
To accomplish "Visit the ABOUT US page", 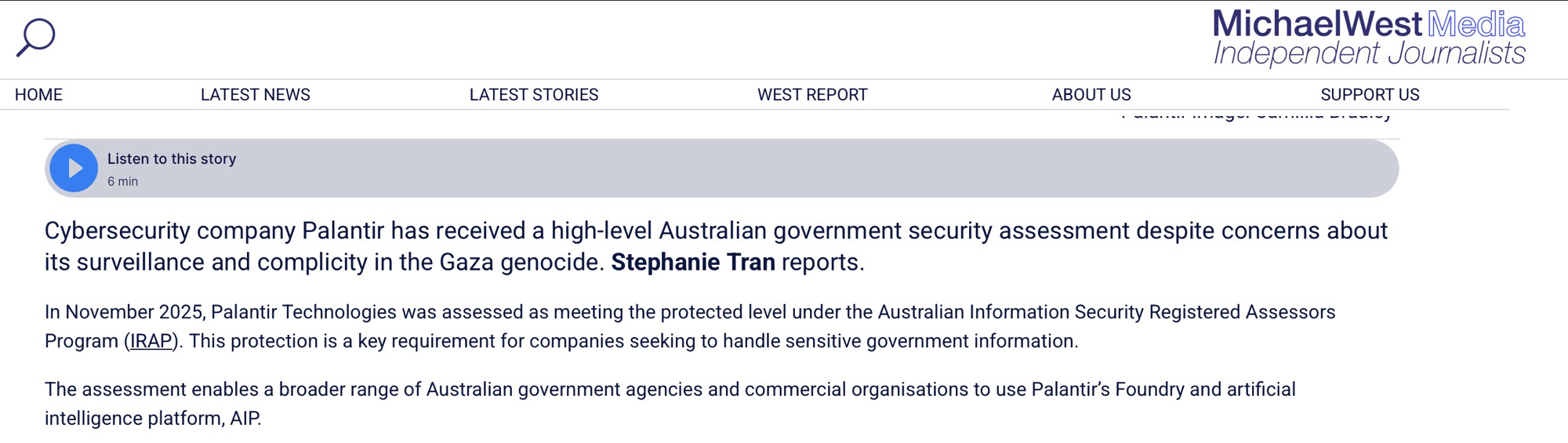I will pyautogui.click(x=1091, y=95).
